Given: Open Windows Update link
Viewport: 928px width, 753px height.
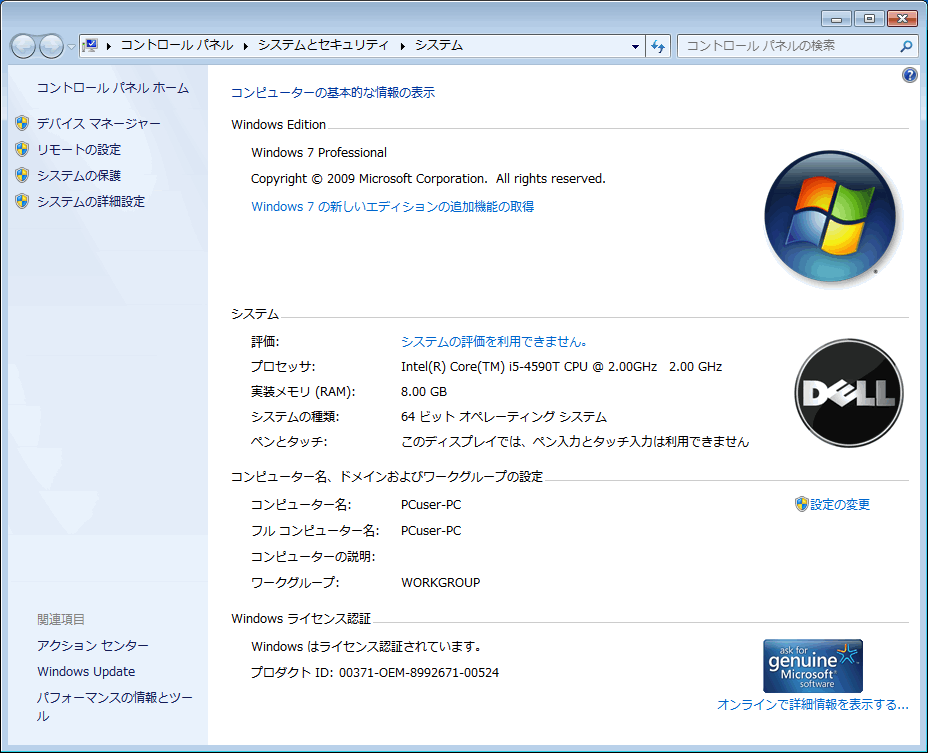Looking at the screenshot, I should point(86,672).
